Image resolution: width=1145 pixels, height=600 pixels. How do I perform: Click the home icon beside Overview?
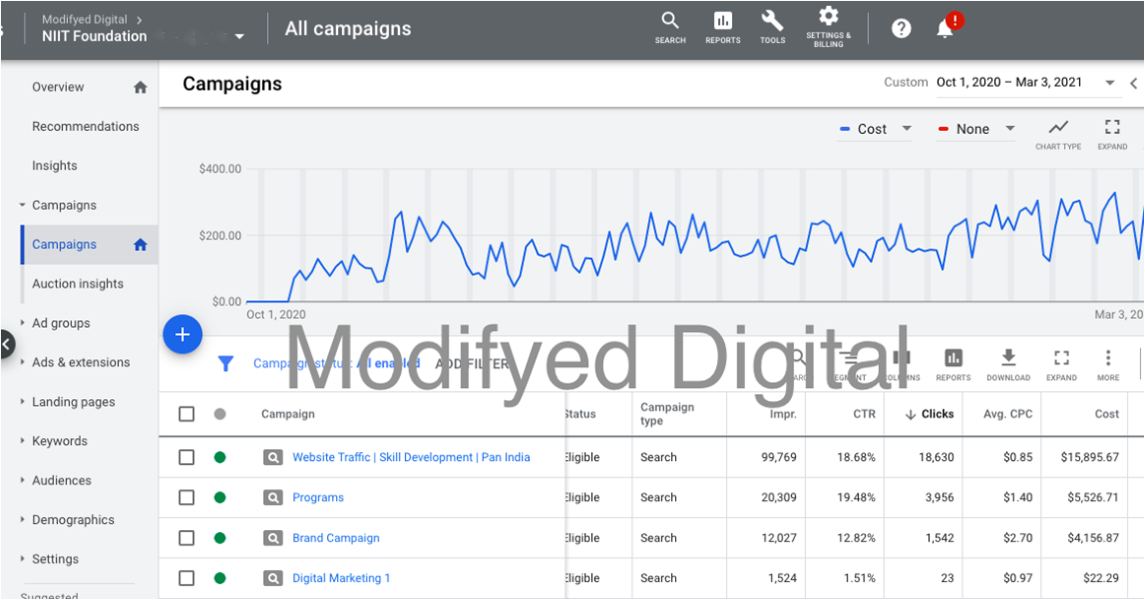[x=140, y=88]
